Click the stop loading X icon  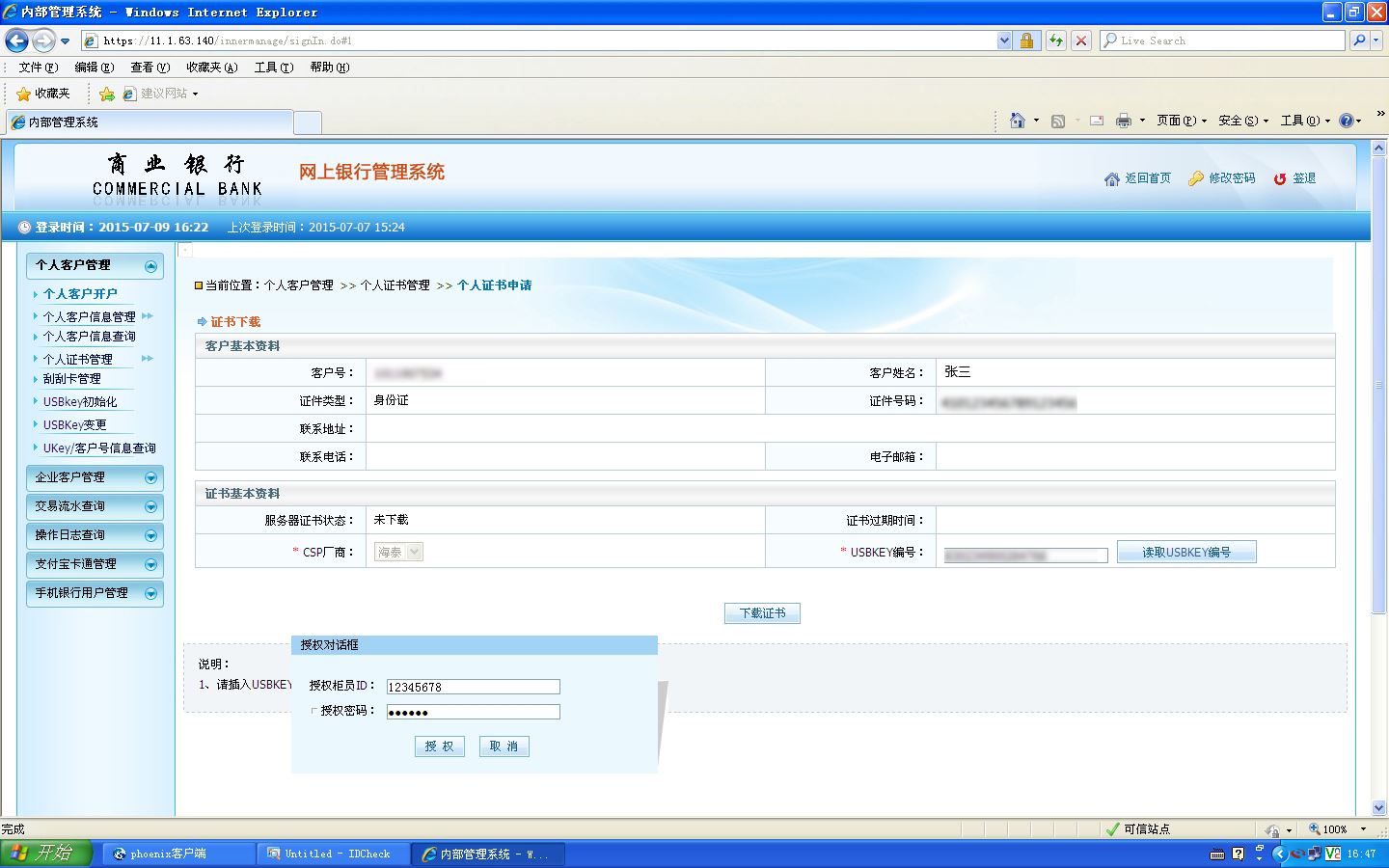[x=1081, y=41]
